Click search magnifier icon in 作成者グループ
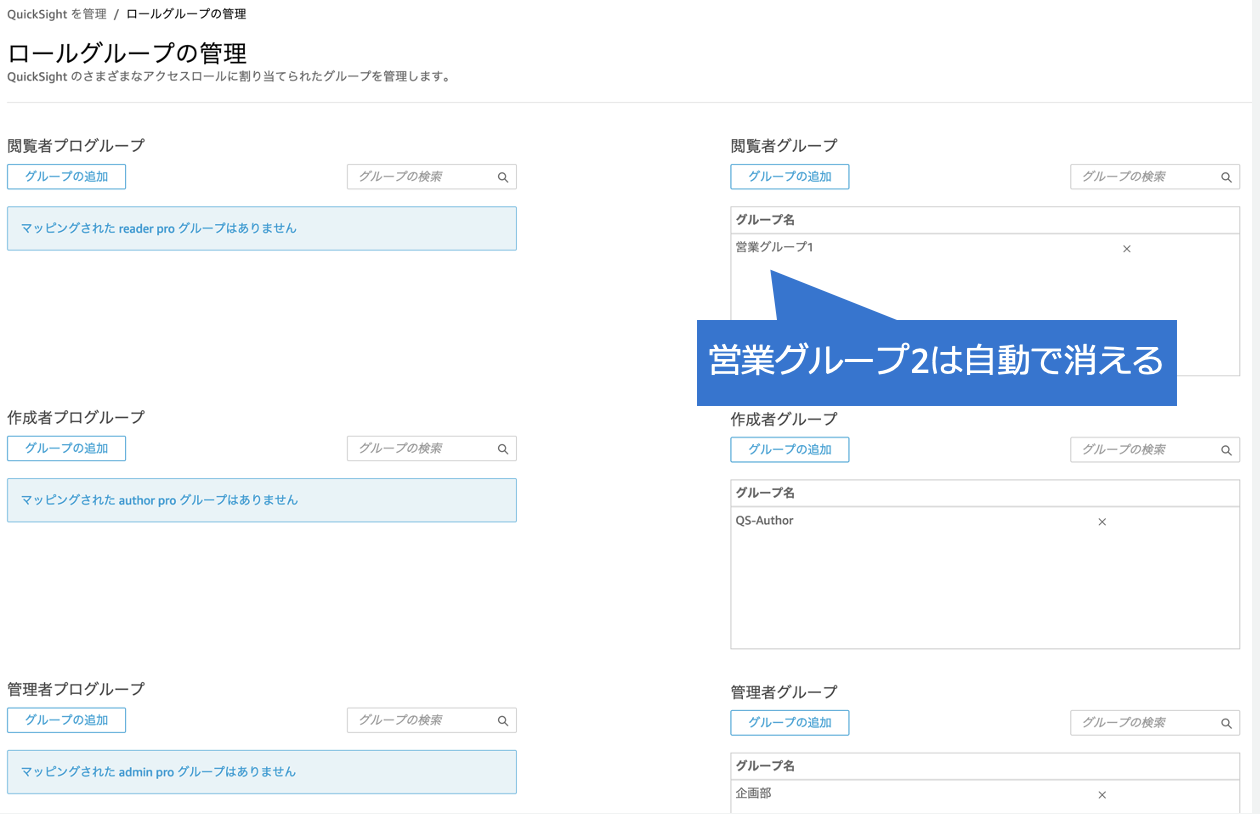Screen dimensions: 1260x814 (1226, 451)
